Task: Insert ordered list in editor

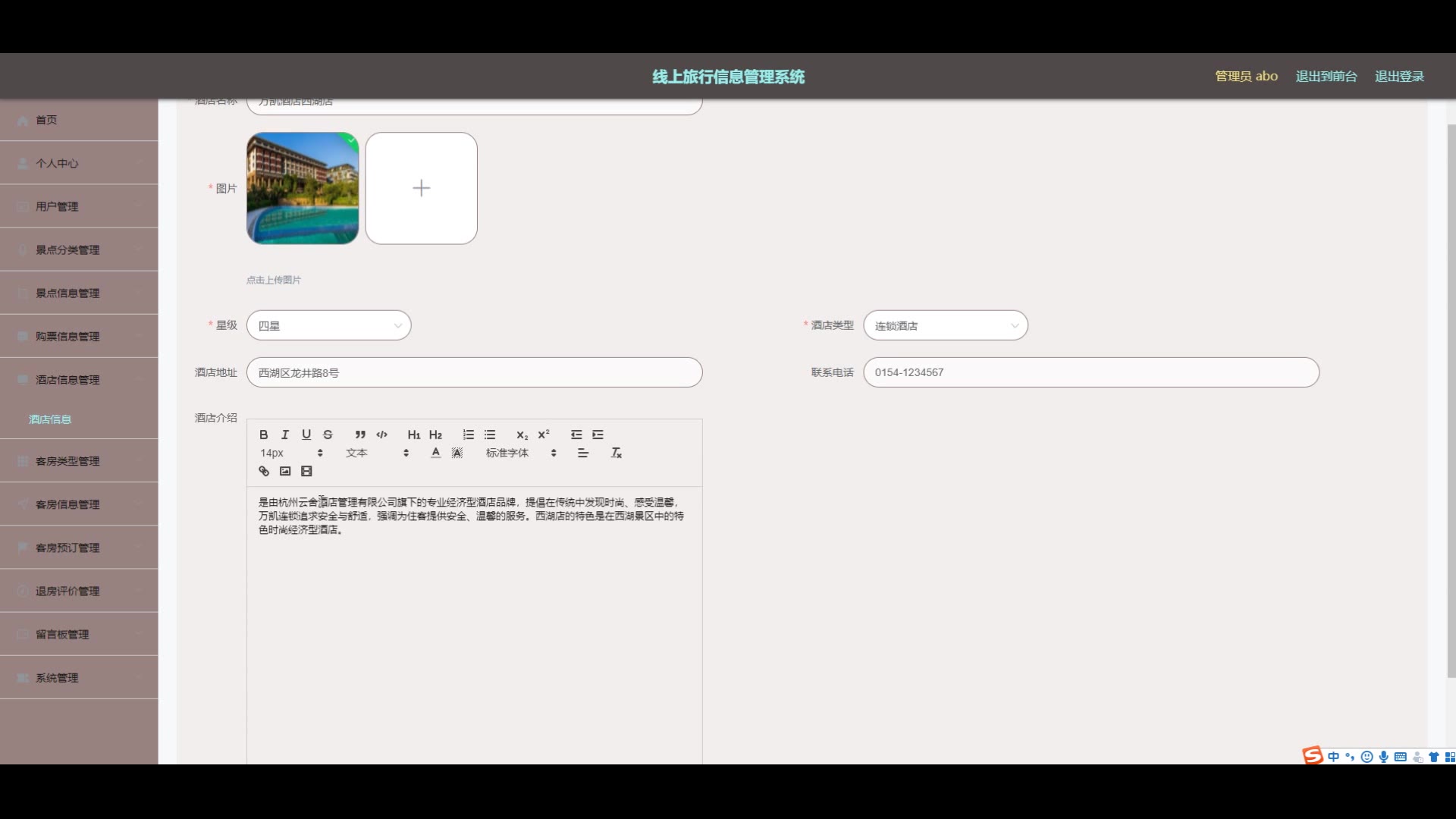Action: pyautogui.click(x=469, y=435)
